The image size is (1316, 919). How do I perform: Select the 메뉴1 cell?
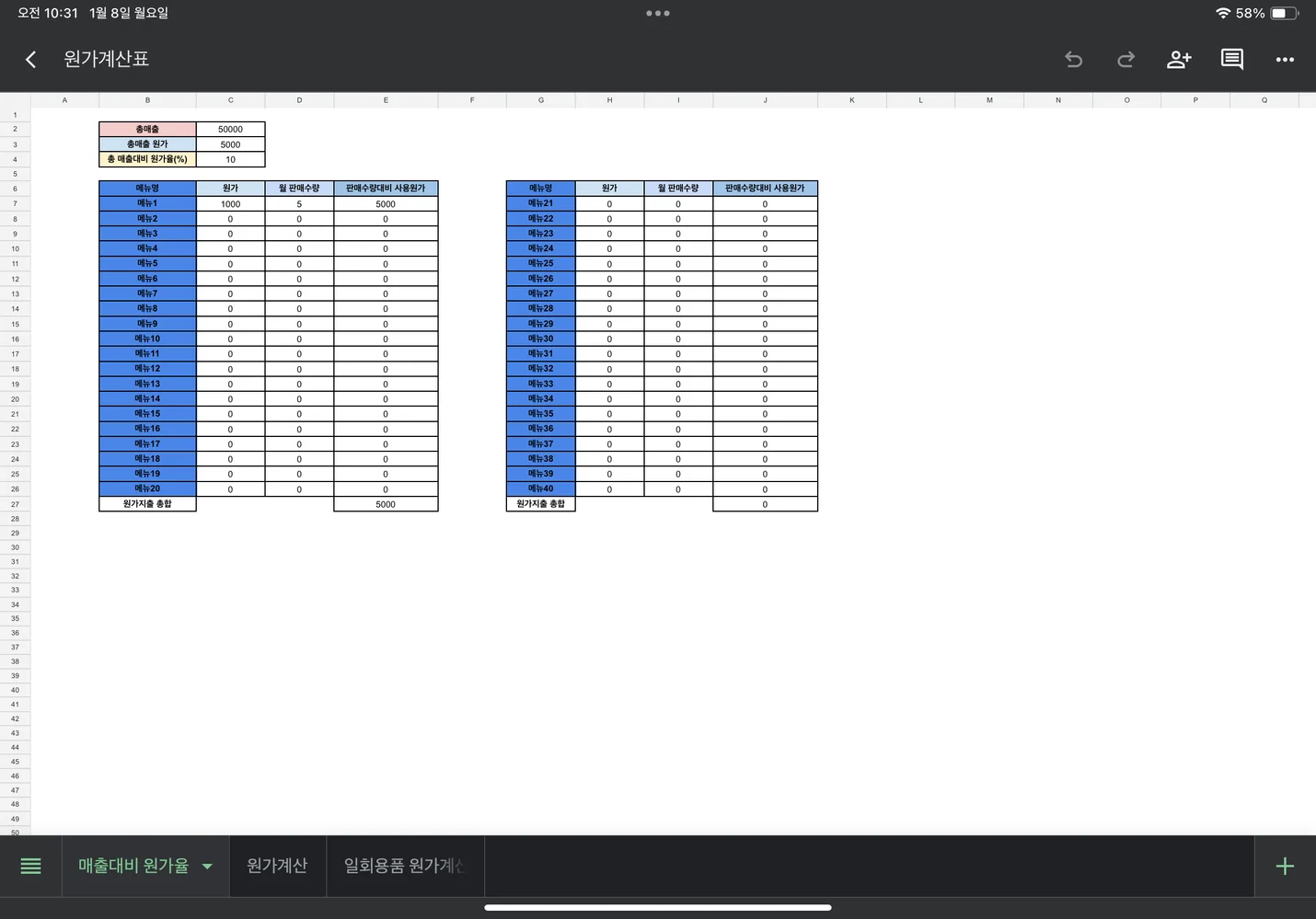147,203
